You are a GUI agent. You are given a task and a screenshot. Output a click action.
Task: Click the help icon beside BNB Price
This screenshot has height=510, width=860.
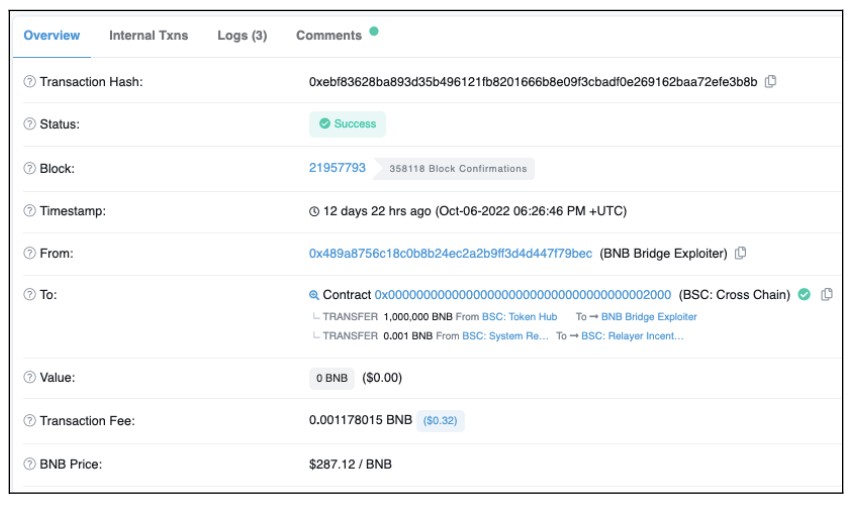[30, 464]
